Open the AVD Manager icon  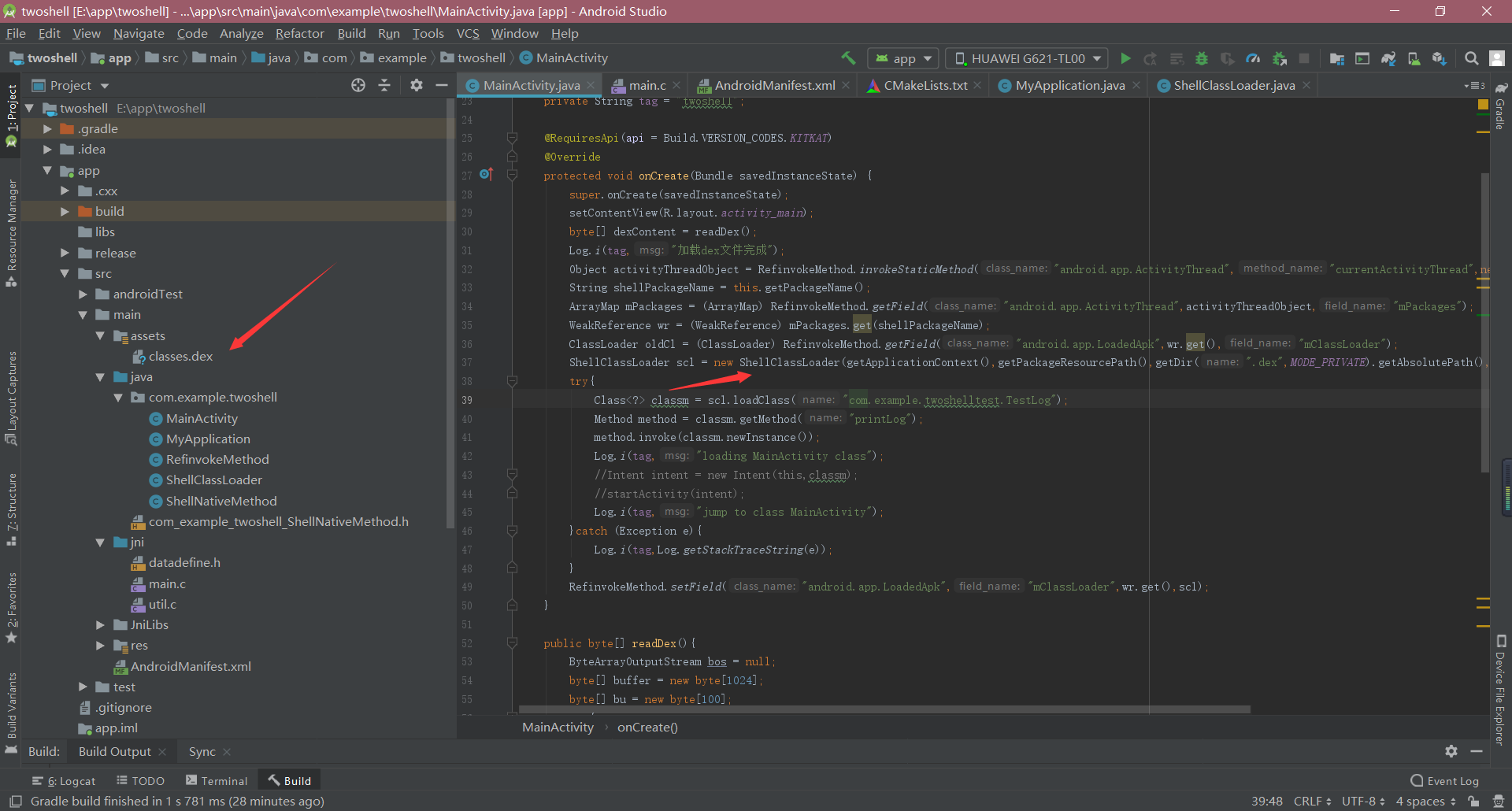pyautogui.click(x=1414, y=58)
